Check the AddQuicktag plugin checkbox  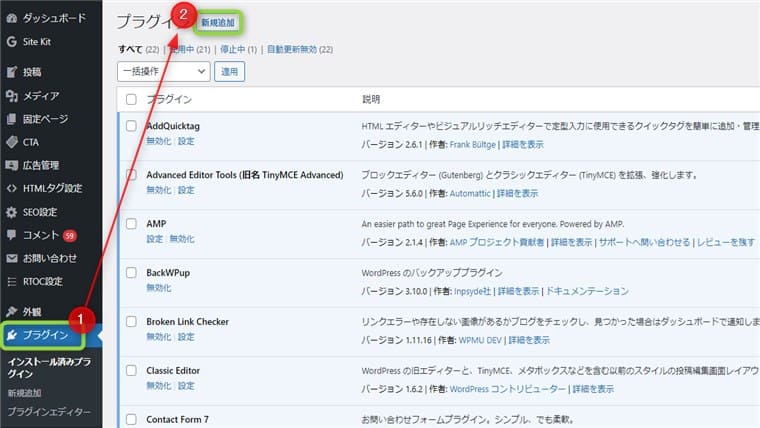tap(131, 126)
